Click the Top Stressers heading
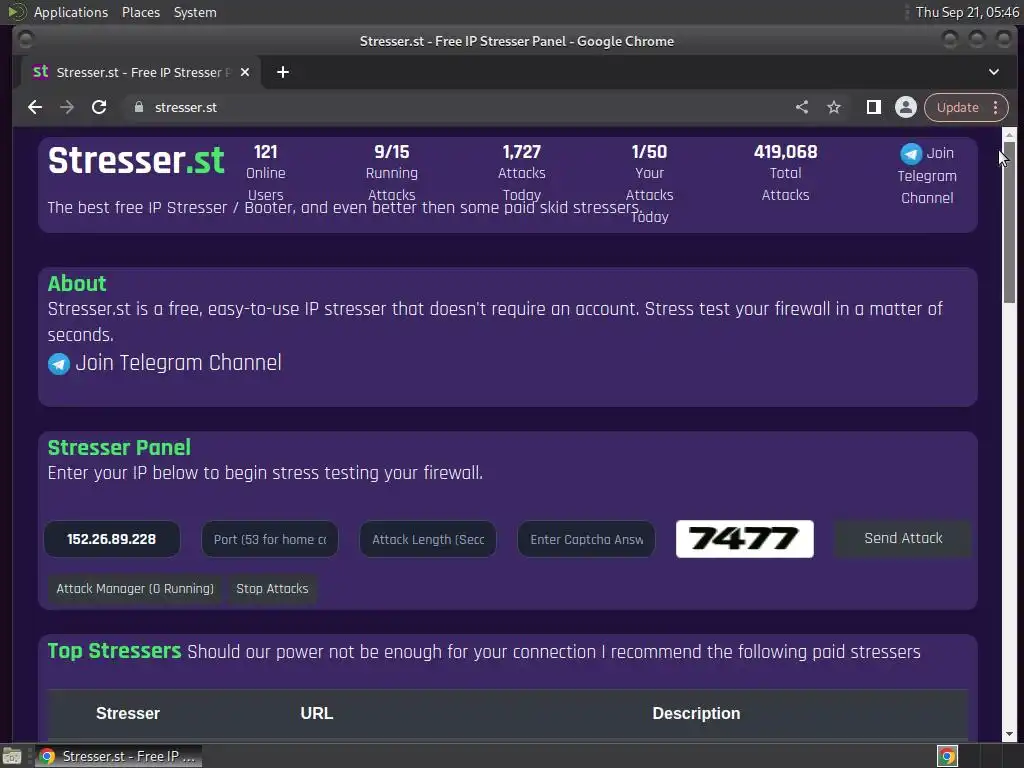 (x=114, y=651)
